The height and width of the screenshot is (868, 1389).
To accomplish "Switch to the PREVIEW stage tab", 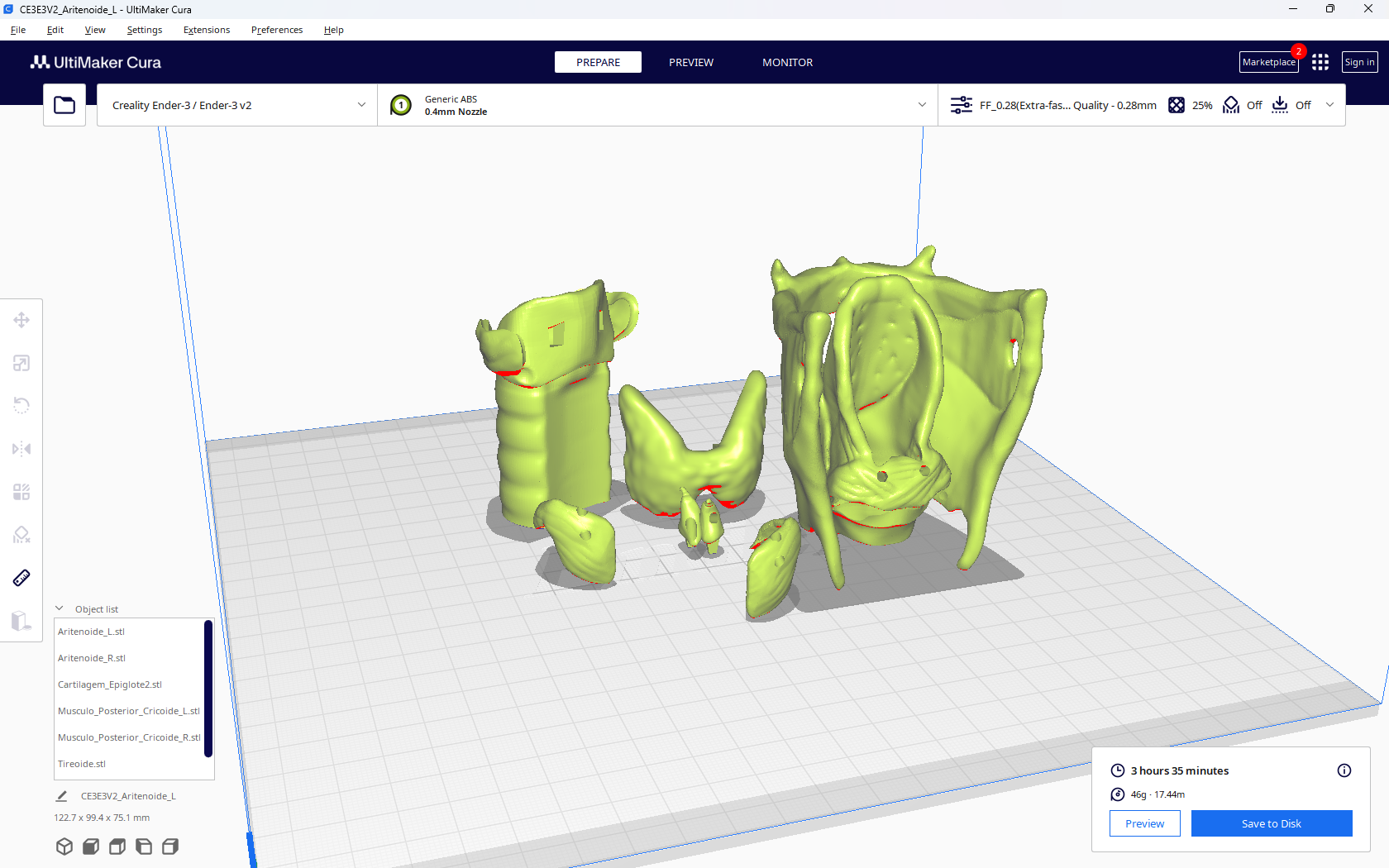I will tap(691, 62).
